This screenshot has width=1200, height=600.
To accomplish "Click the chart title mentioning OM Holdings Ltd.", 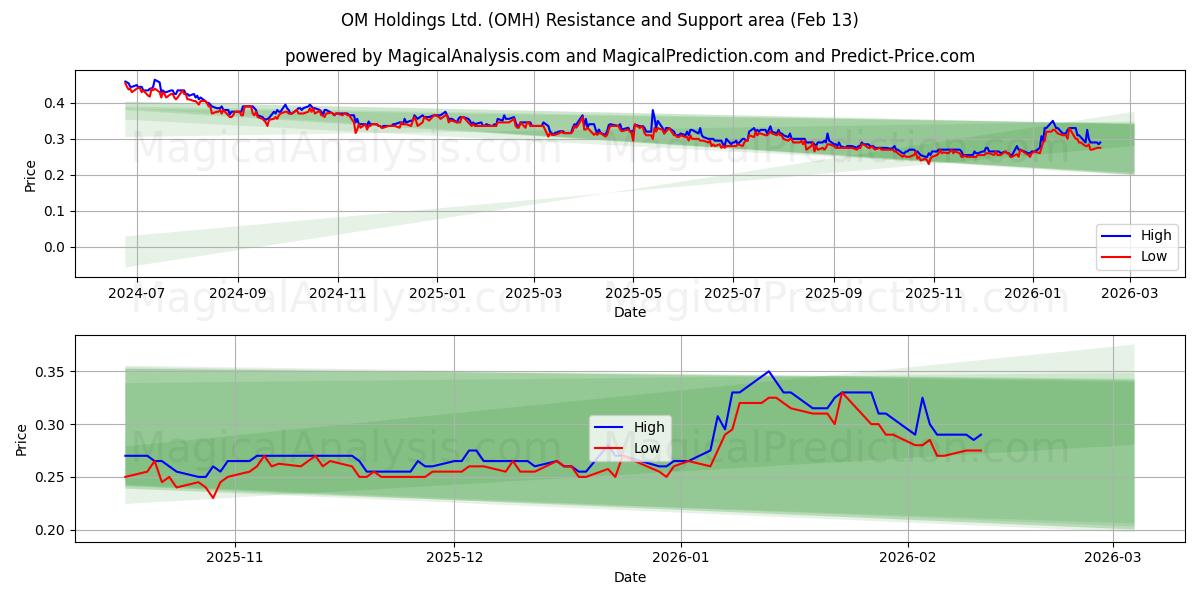I will pos(599,20).
